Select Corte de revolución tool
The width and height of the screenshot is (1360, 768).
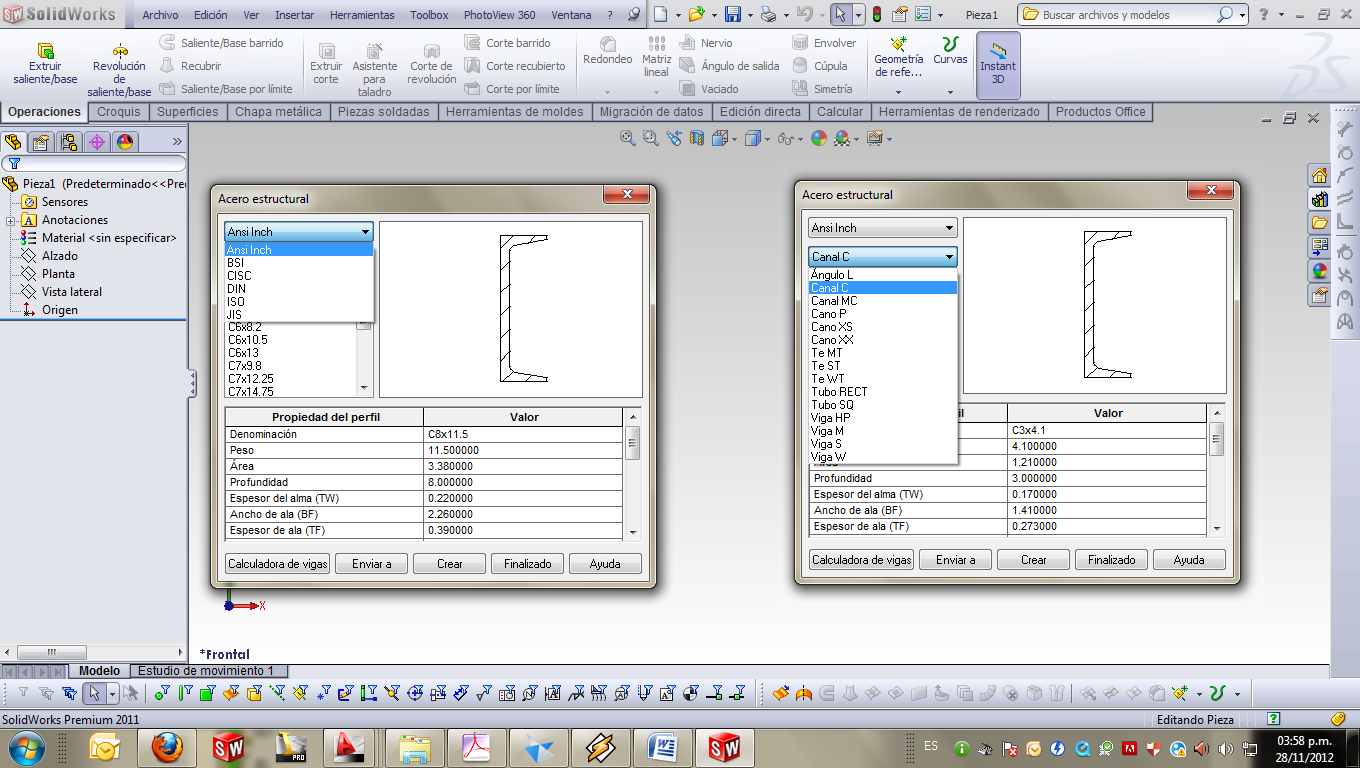pos(432,64)
